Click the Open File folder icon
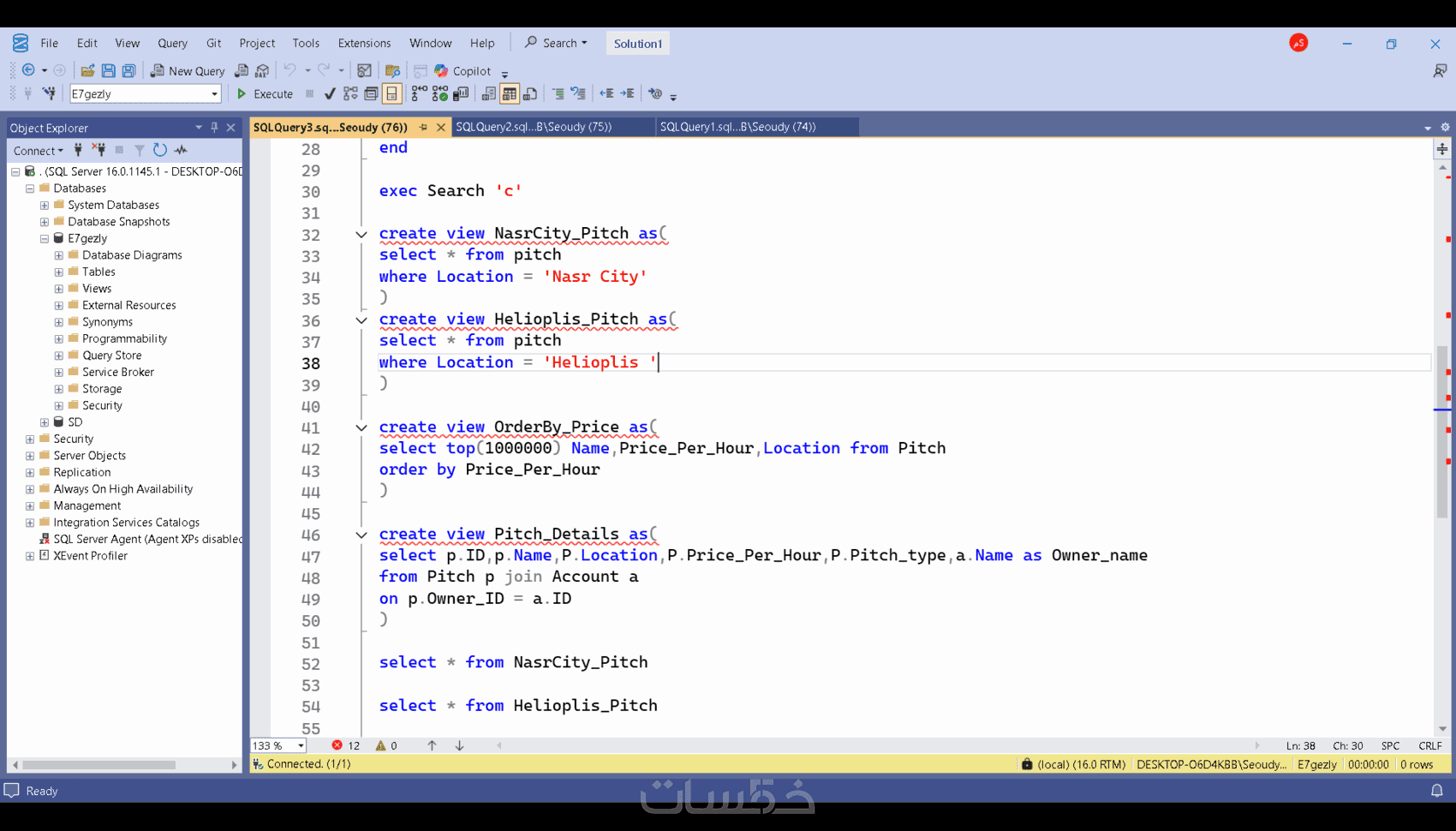Screen dimensions: 1456x831 point(87,70)
